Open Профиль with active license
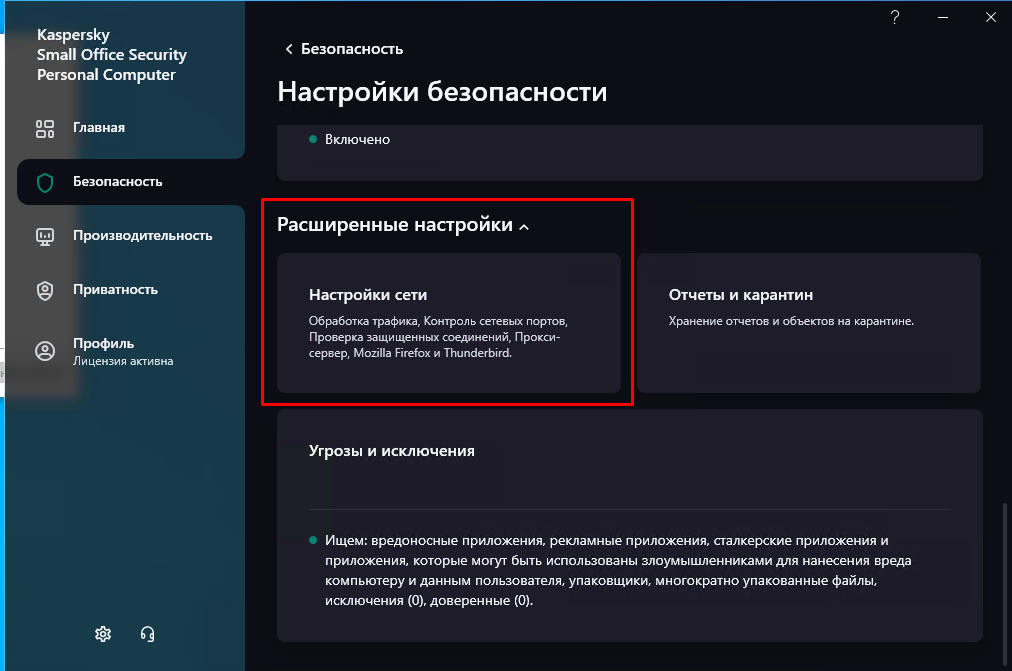 point(122,351)
